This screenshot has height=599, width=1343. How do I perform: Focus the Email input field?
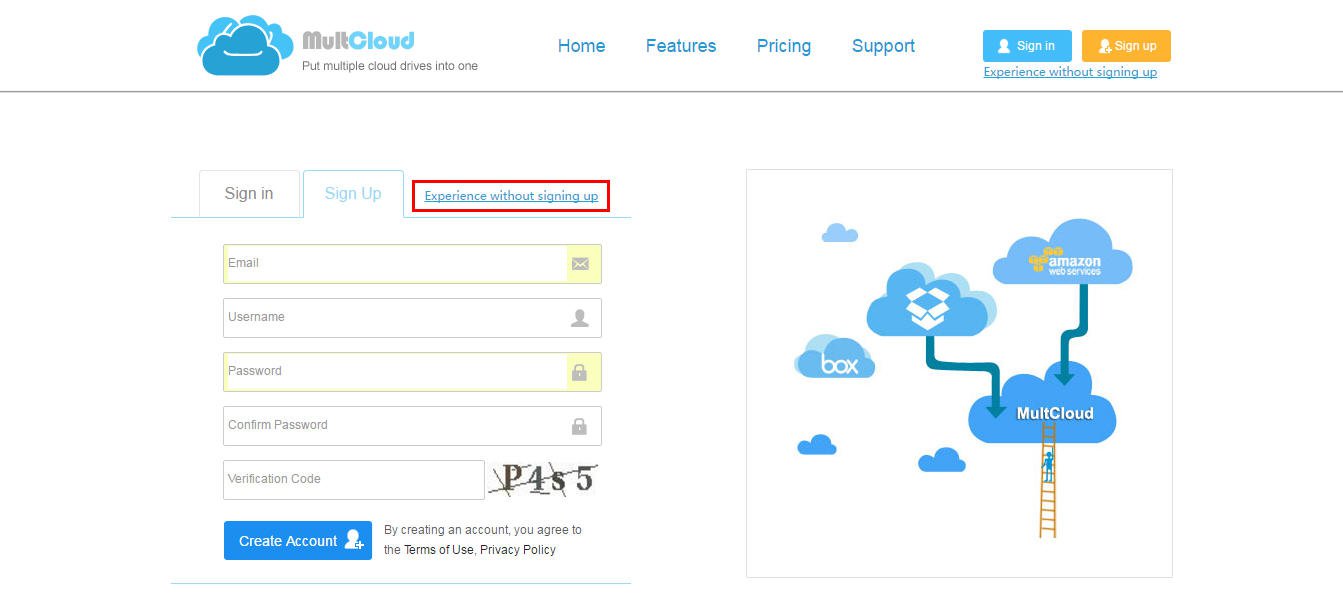(x=412, y=264)
